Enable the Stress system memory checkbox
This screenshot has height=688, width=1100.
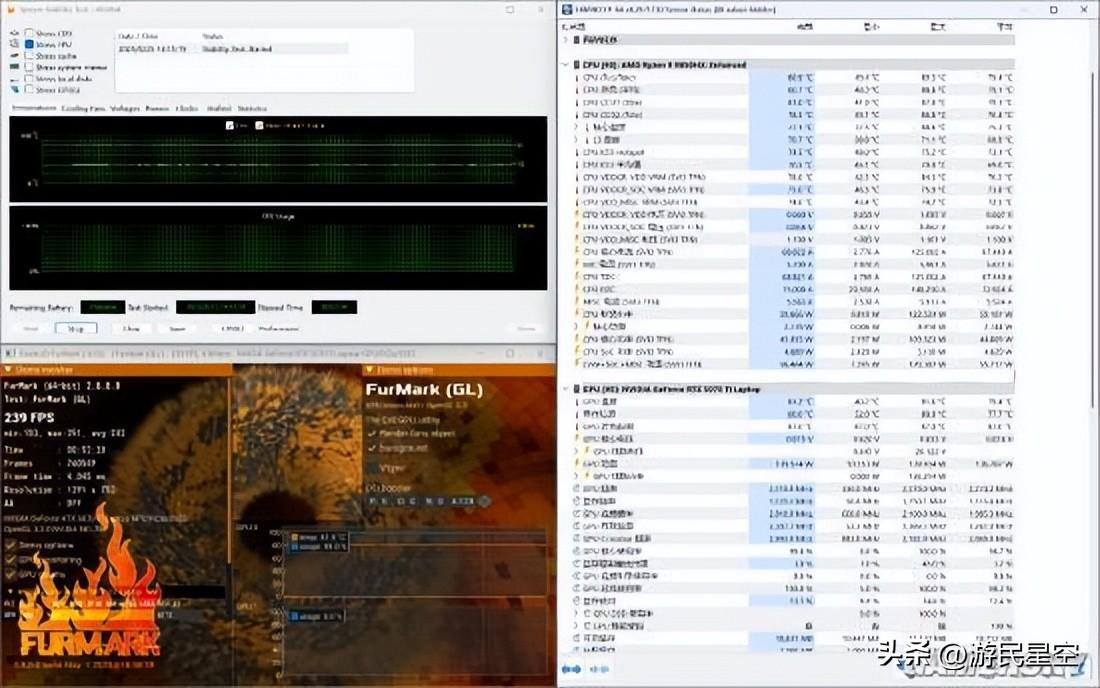[x=29, y=67]
